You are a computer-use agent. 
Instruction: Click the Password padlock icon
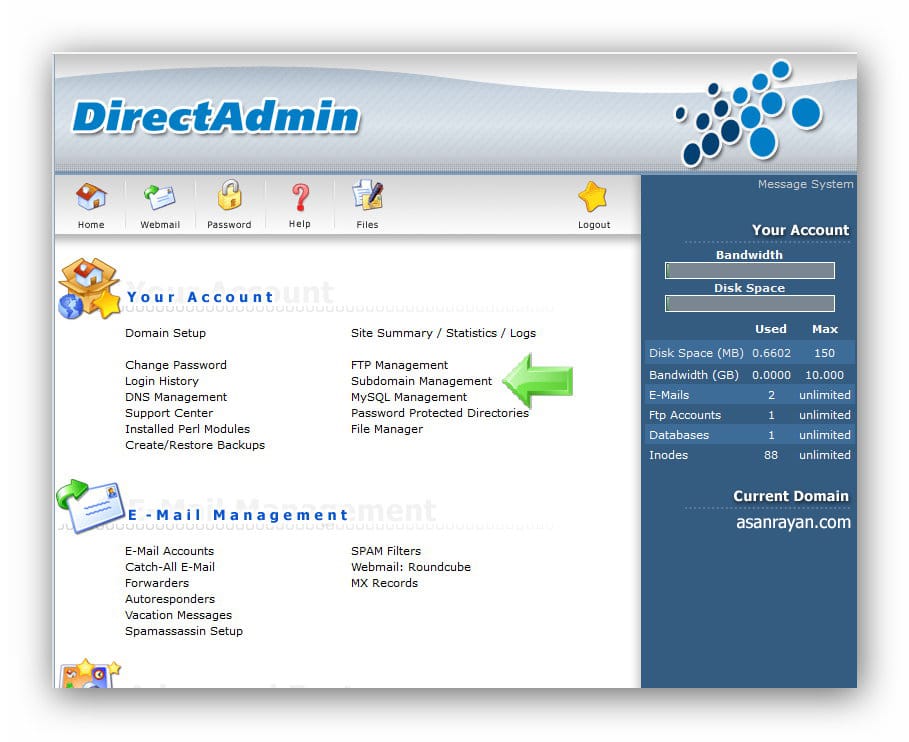(230, 194)
